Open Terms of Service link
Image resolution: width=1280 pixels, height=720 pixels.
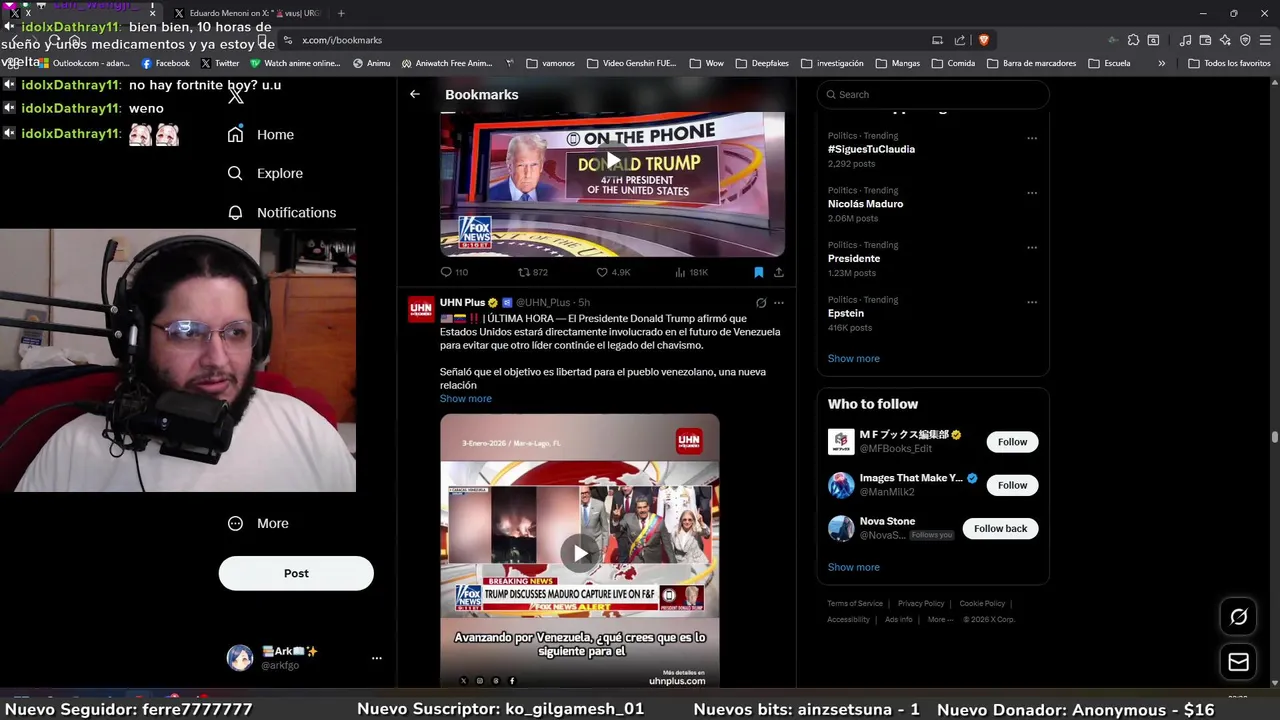coord(855,604)
